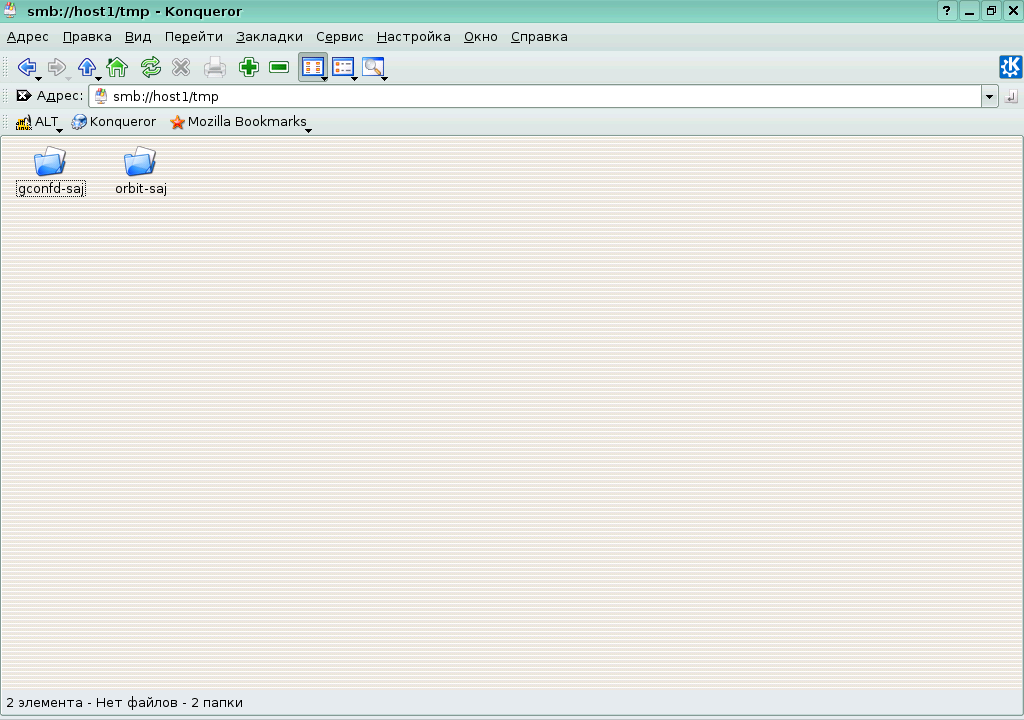Decrease icon size with green minus

pyautogui.click(x=277, y=67)
